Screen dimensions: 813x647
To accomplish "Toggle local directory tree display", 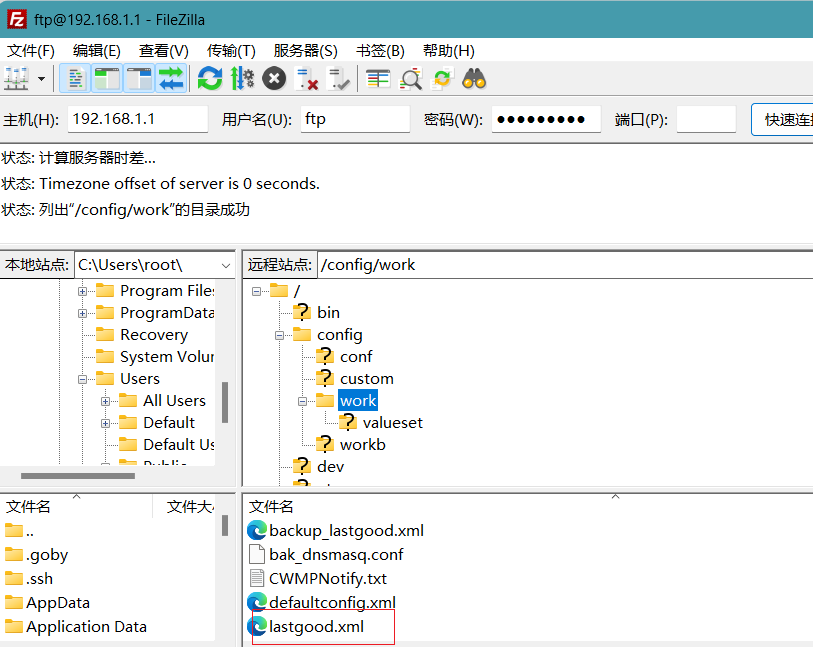I will click(x=107, y=79).
